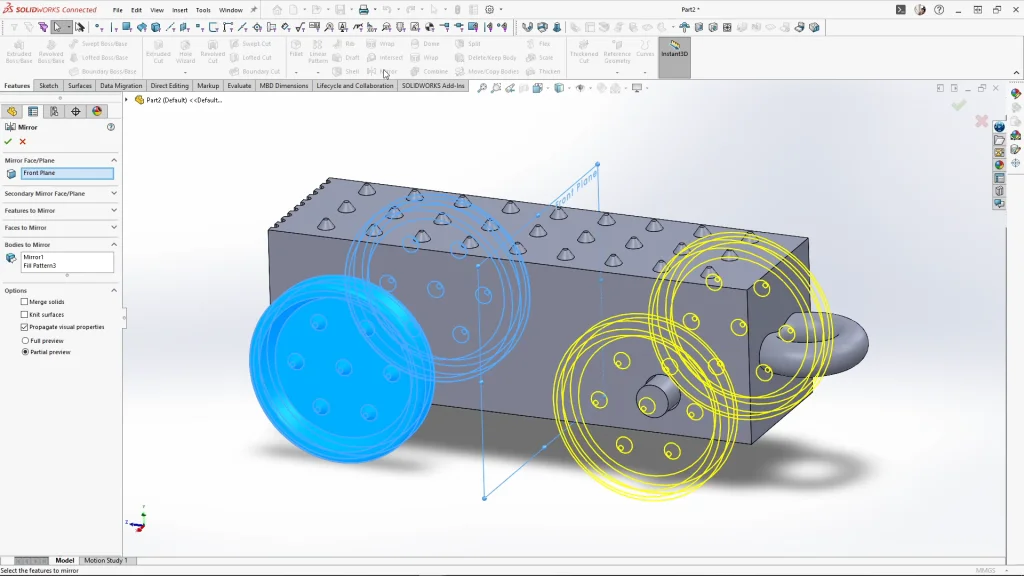Open the Mirror help question mark icon
The width and height of the screenshot is (1024, 576).
point(111,127)
